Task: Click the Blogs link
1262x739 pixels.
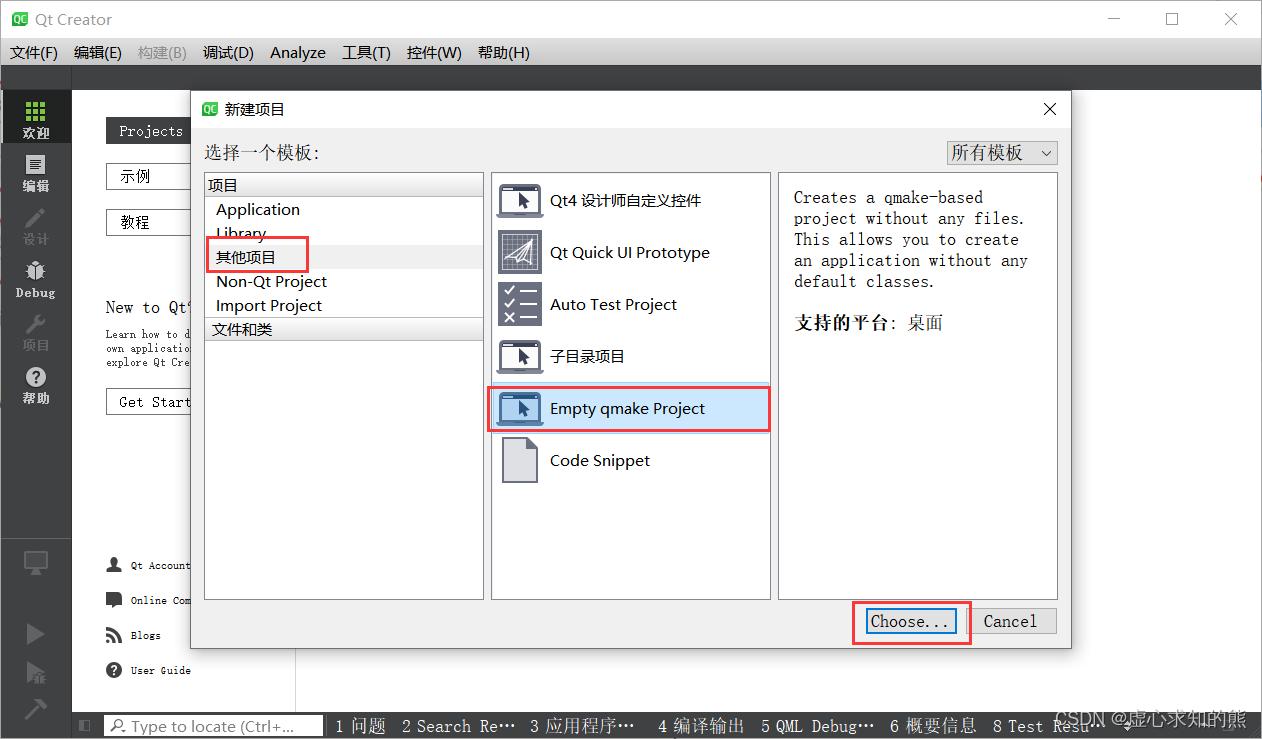Action: (x=145, y=635)
